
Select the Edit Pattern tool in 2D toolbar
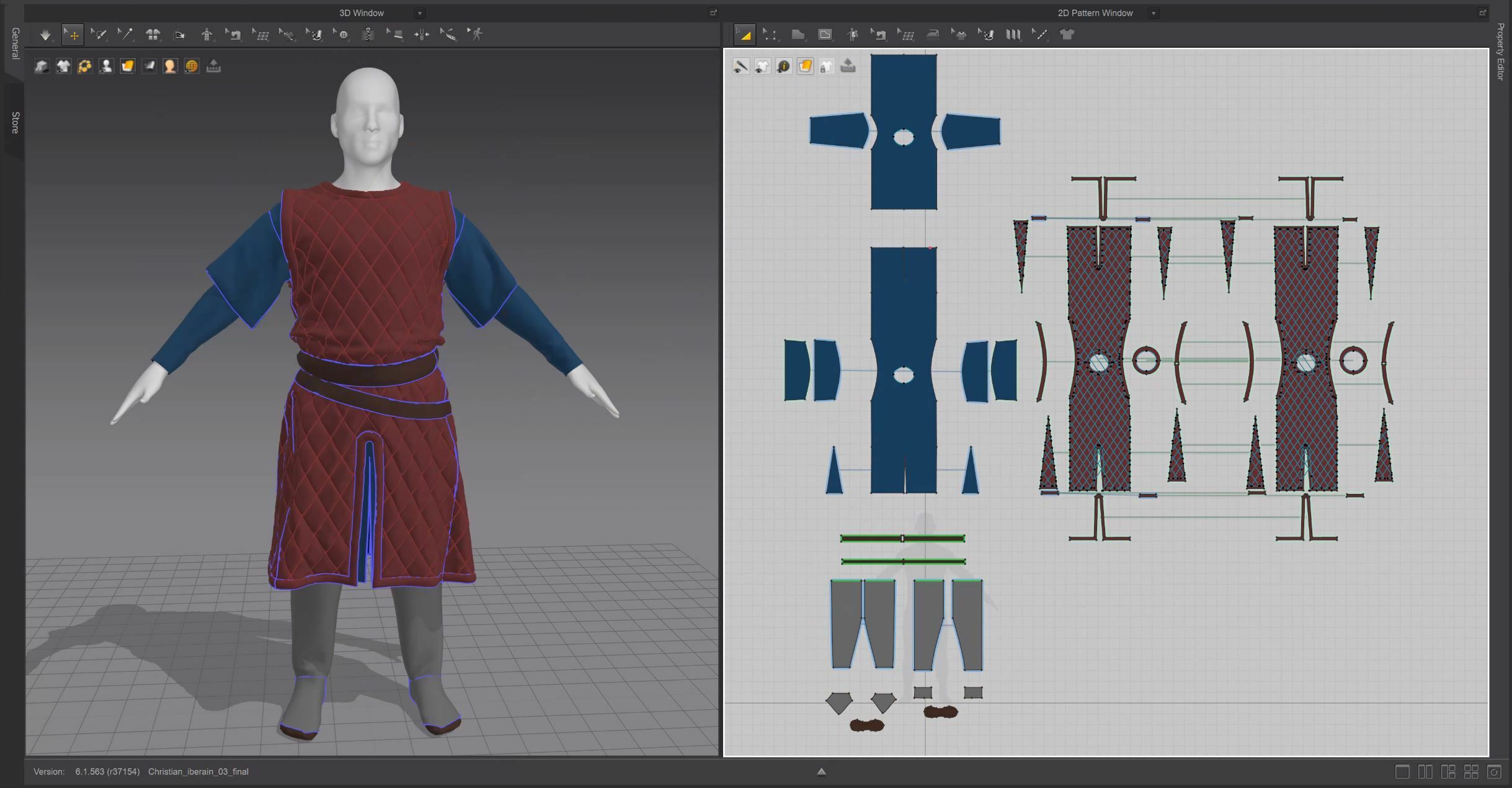click(x=744, y=35)
